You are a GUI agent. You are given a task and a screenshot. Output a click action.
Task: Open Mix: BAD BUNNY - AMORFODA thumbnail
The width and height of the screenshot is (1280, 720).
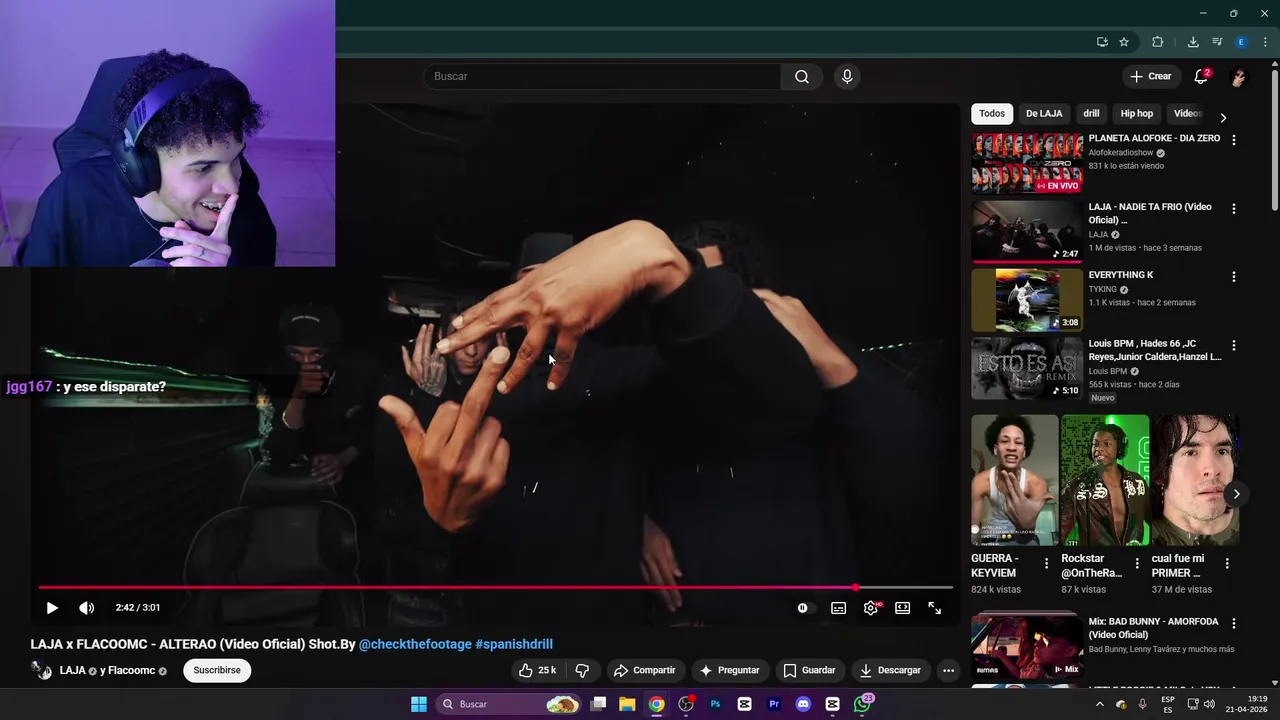pyautogui.click(x=1027, y=645)
